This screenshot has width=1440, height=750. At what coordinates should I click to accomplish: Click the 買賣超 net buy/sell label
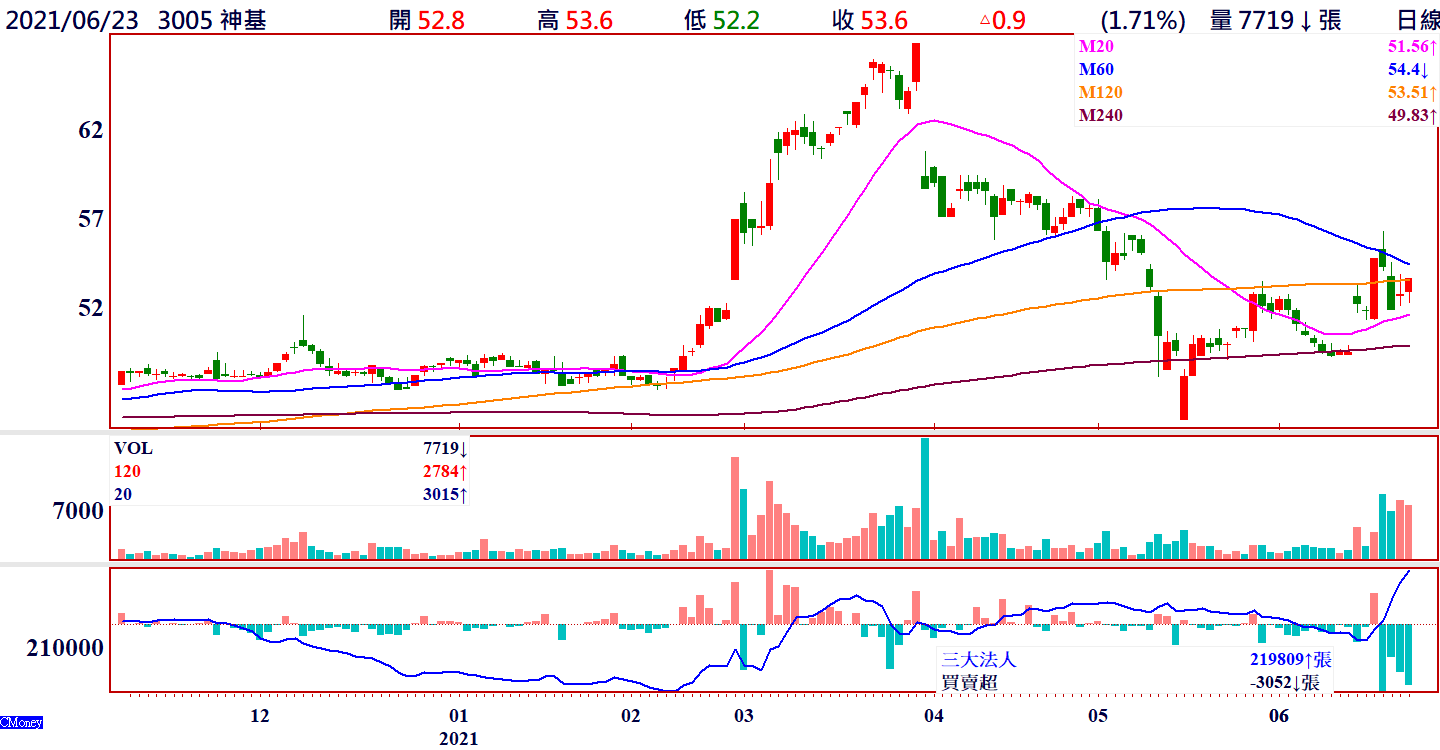pos(969,683)
